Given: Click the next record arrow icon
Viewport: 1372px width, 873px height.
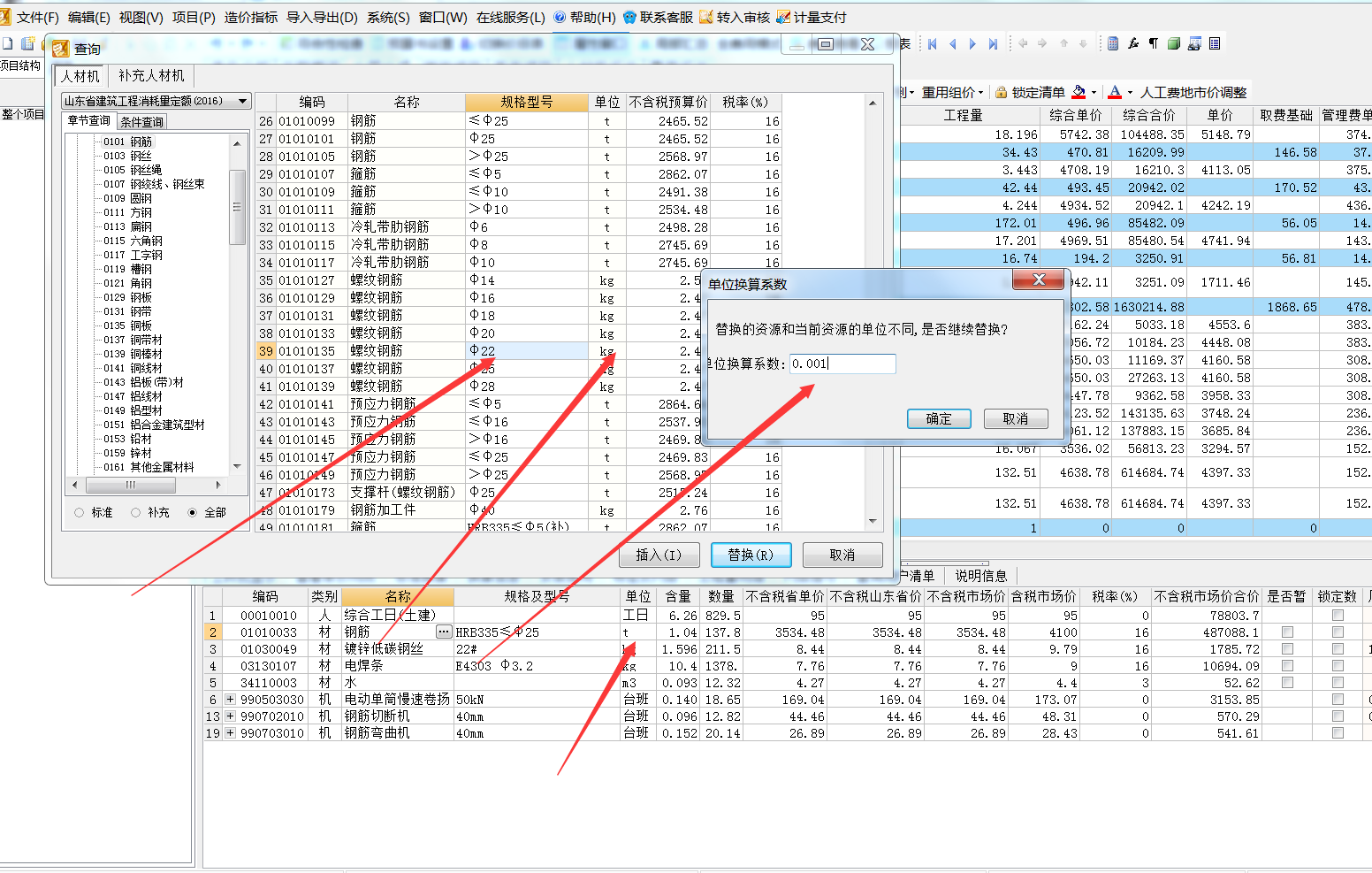Looking at the screenshot, I should [972, 43].
